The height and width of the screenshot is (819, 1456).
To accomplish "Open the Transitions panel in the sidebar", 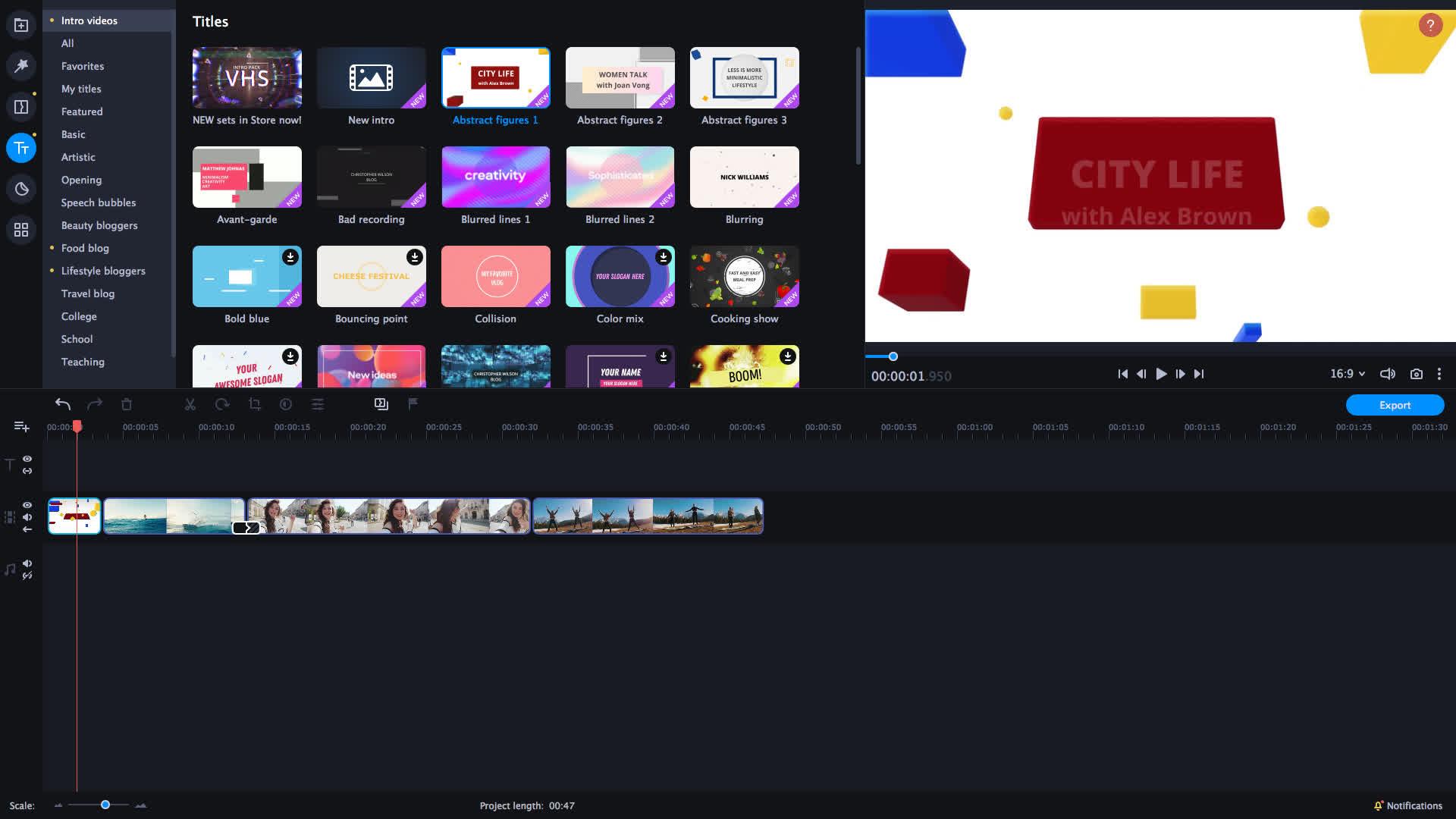I will point(20,106).
